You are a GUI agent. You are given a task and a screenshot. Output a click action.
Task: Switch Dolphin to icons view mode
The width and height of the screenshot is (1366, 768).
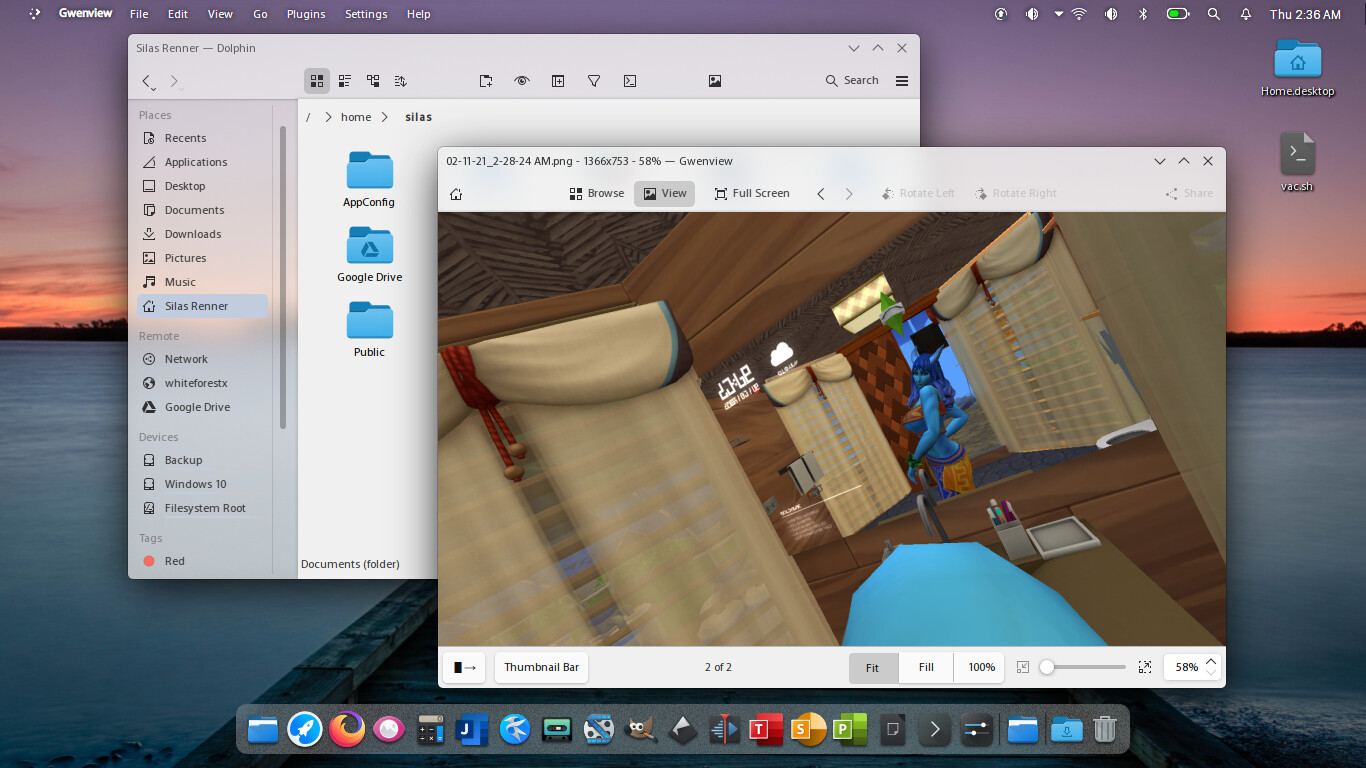[317, 81]
